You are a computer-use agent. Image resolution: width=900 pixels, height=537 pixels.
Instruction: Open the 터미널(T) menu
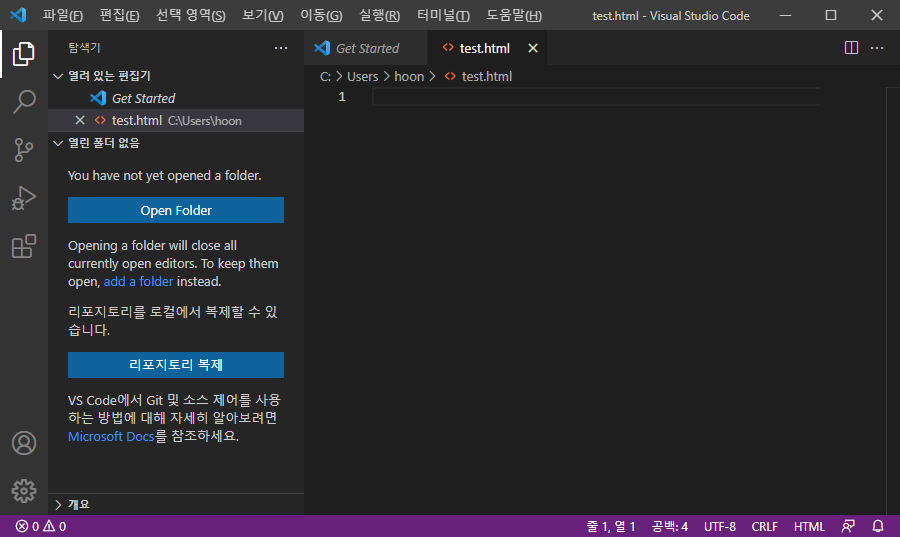click(x=443, y=15)
